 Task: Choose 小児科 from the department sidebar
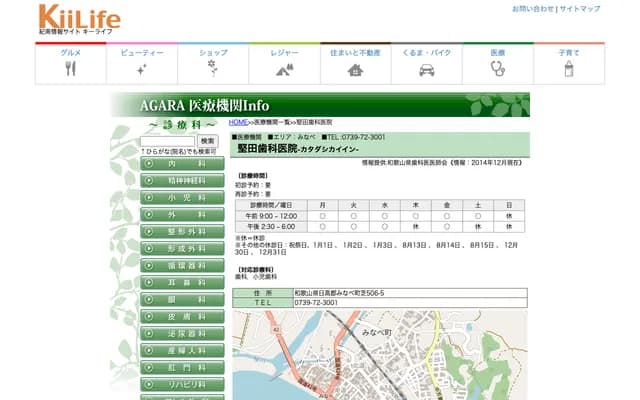175,198
